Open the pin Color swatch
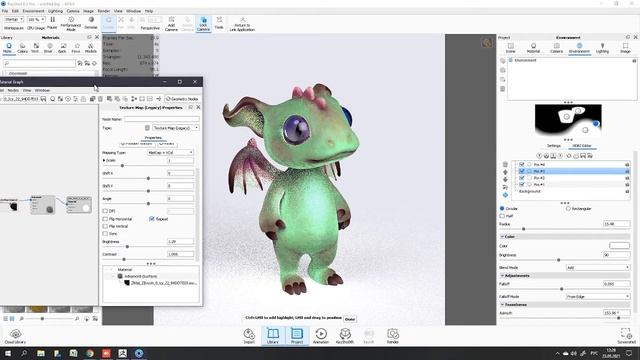Viewport: 640px width, 360px height. (x=619, y=246)
